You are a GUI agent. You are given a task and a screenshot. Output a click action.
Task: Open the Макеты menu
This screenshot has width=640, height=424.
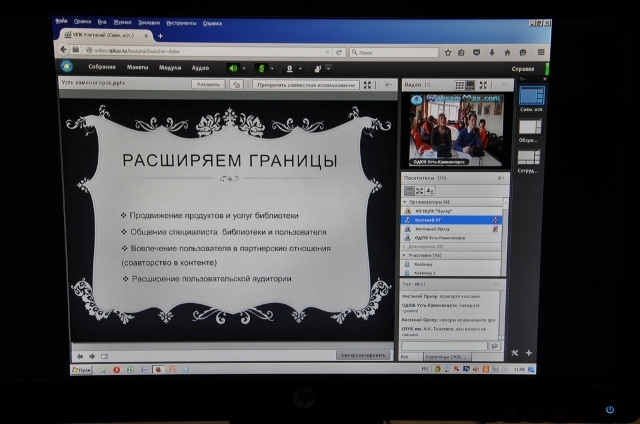pyautogui.click(x=137, y=68)
